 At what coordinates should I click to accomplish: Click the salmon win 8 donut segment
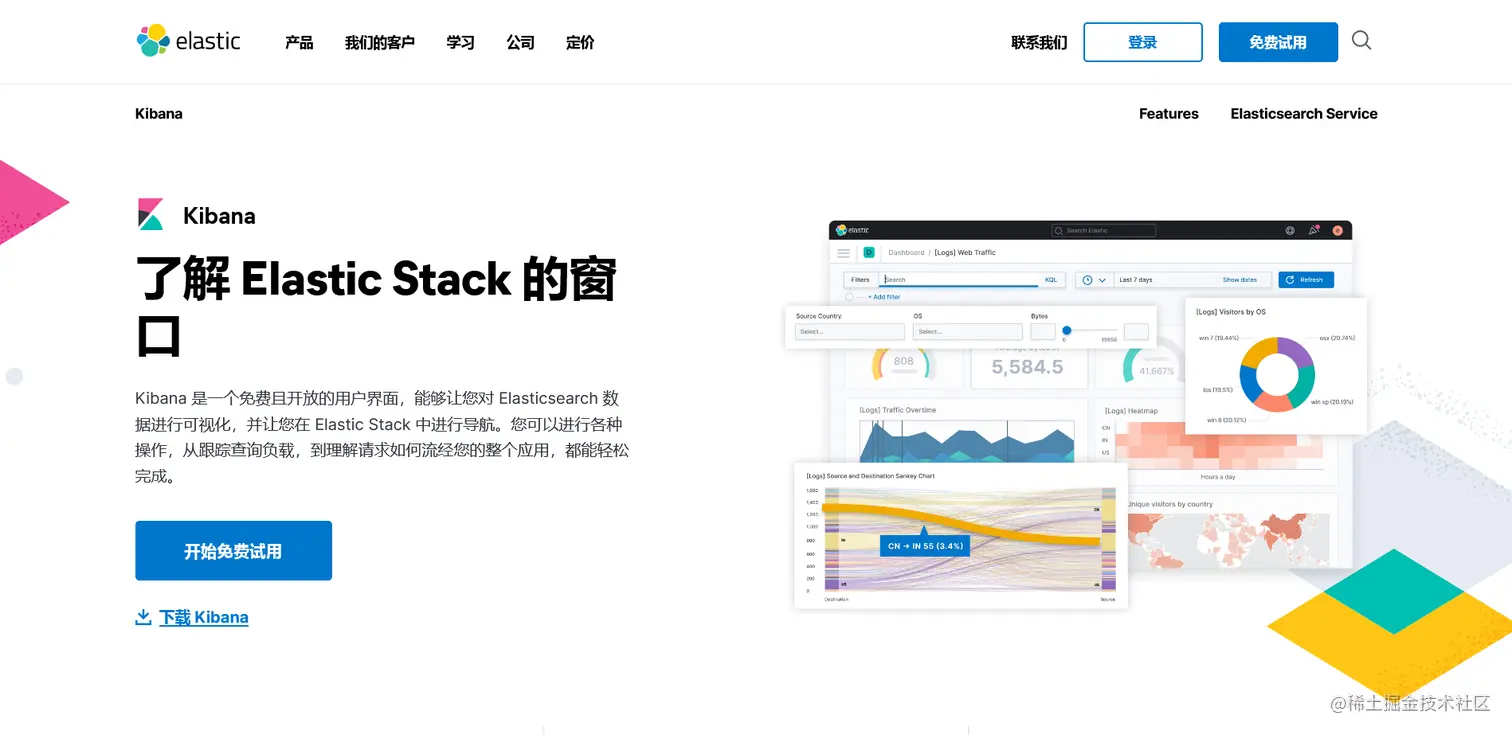1271,403
